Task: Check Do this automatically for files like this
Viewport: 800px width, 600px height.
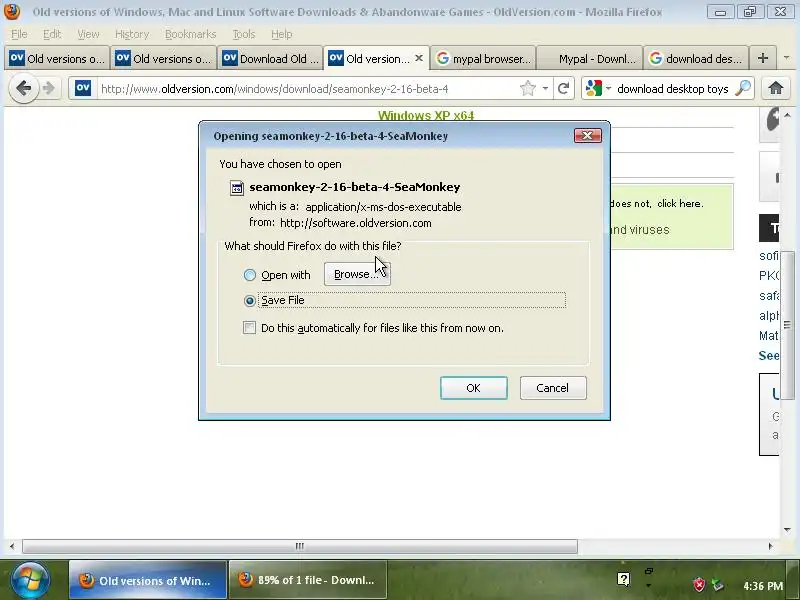Action: coord(249,328)
